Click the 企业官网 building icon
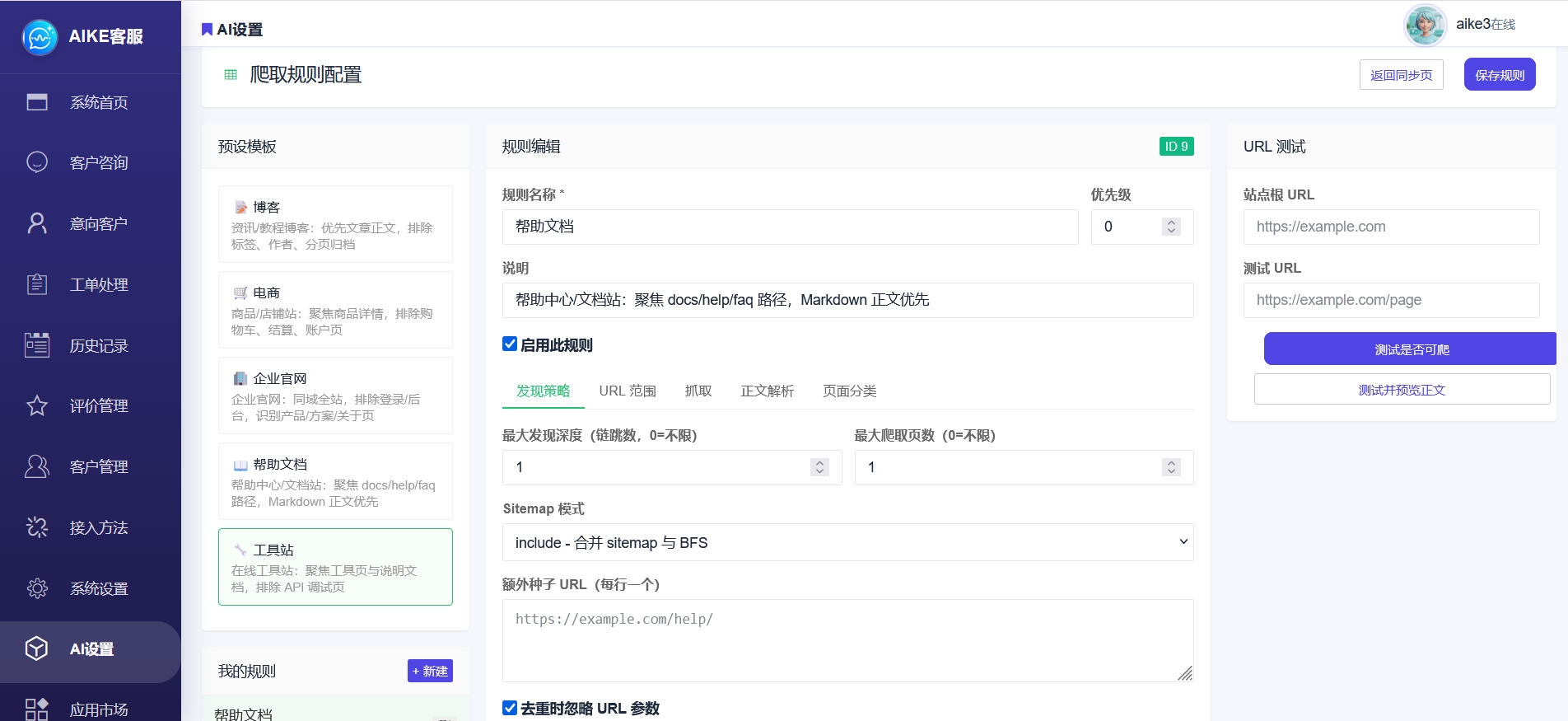Screen dimensions: 1568x721 pos(240,379)
